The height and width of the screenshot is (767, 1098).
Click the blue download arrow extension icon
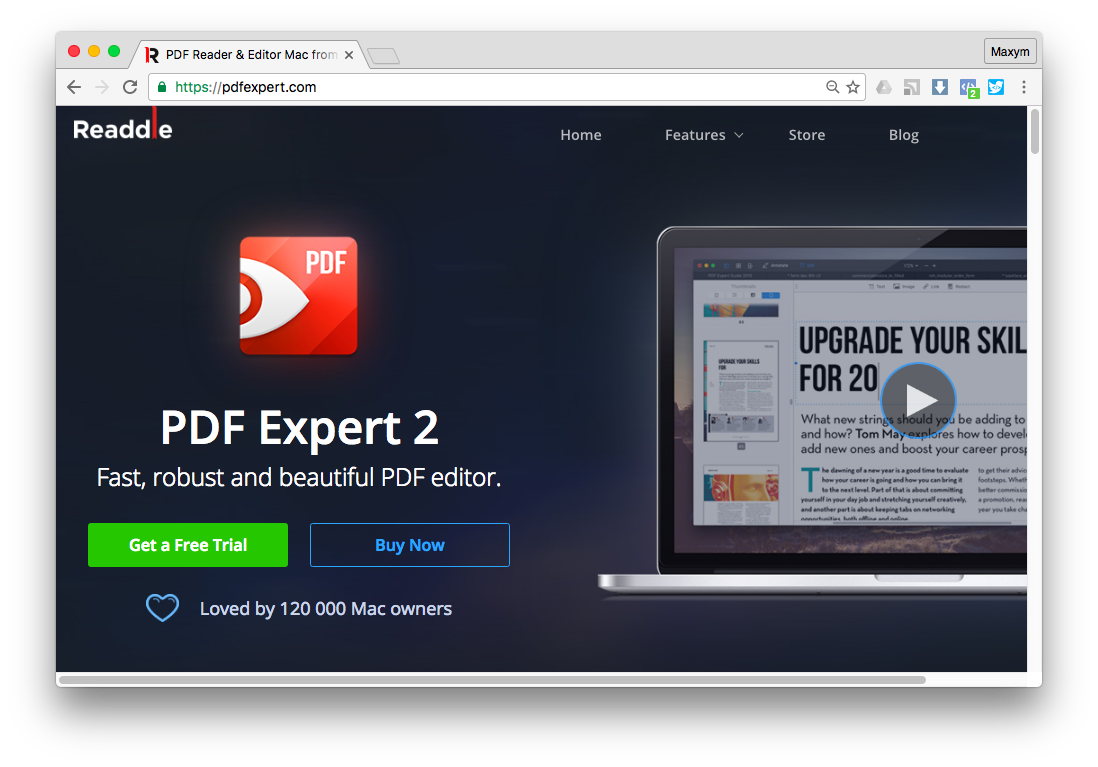point(940,87)
